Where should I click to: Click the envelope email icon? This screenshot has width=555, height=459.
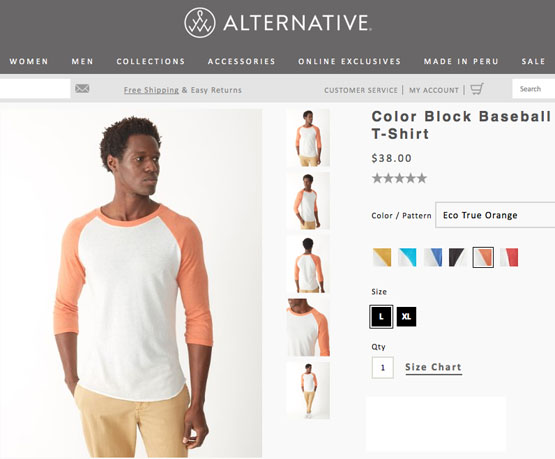82,89
